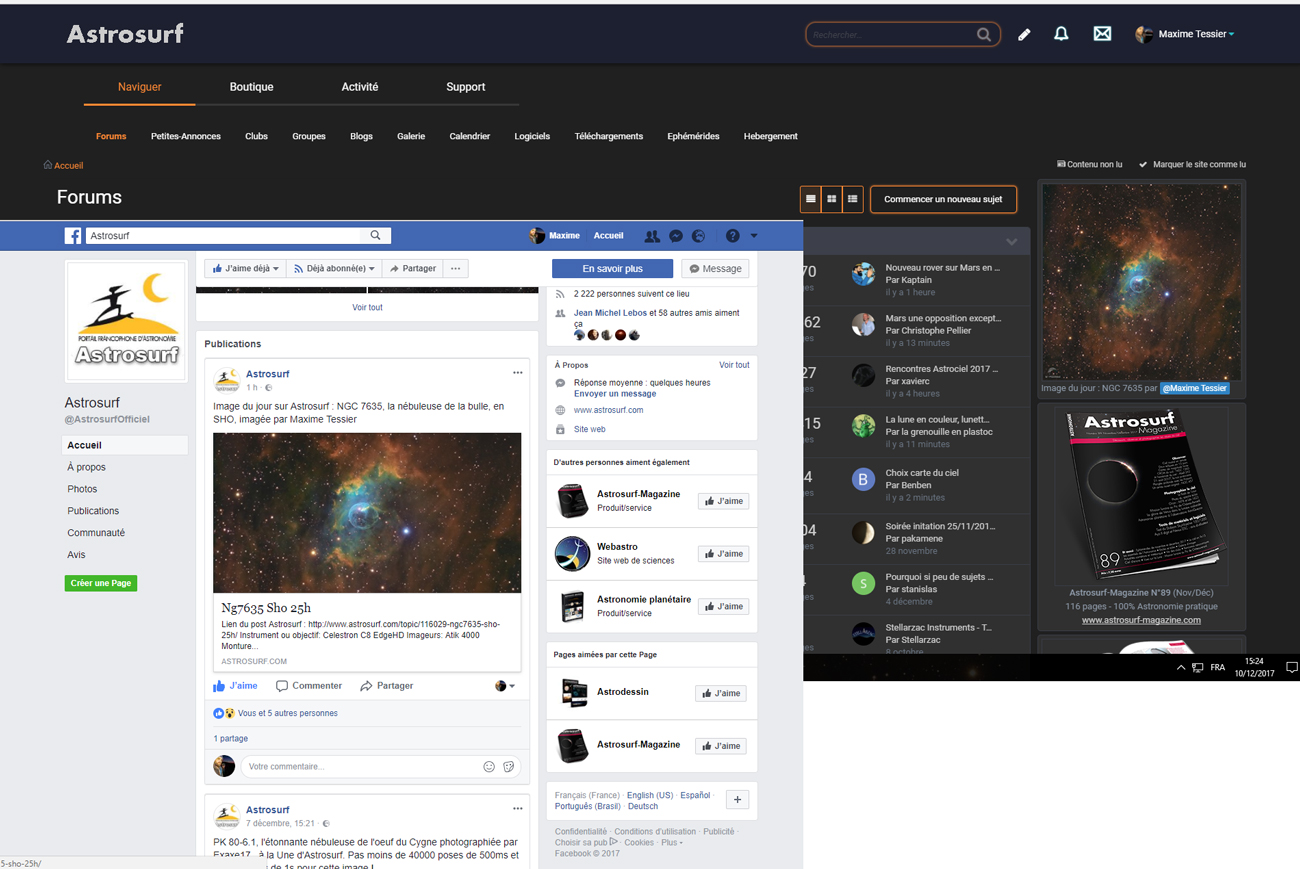Open Facebook Messenger icon in blue bar
This screenshot has width=1300, height=869.
[676, 236]
